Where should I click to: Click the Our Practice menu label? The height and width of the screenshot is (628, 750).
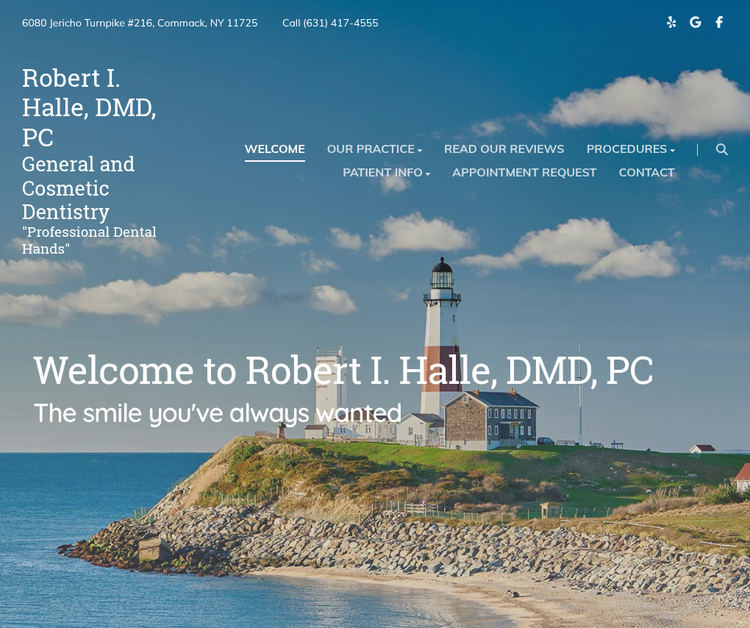pyautogui.click(x=370, y=149)
